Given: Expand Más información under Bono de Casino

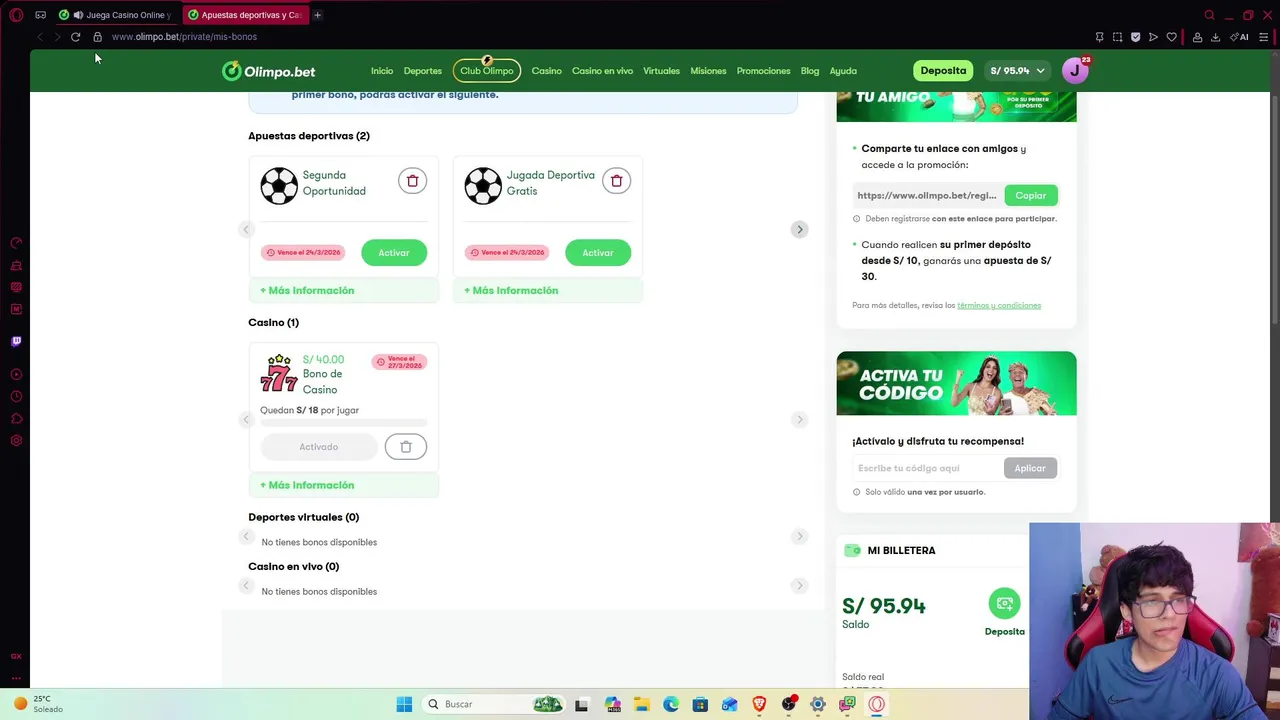Looking at the screenshot, I should click(307, 485).
